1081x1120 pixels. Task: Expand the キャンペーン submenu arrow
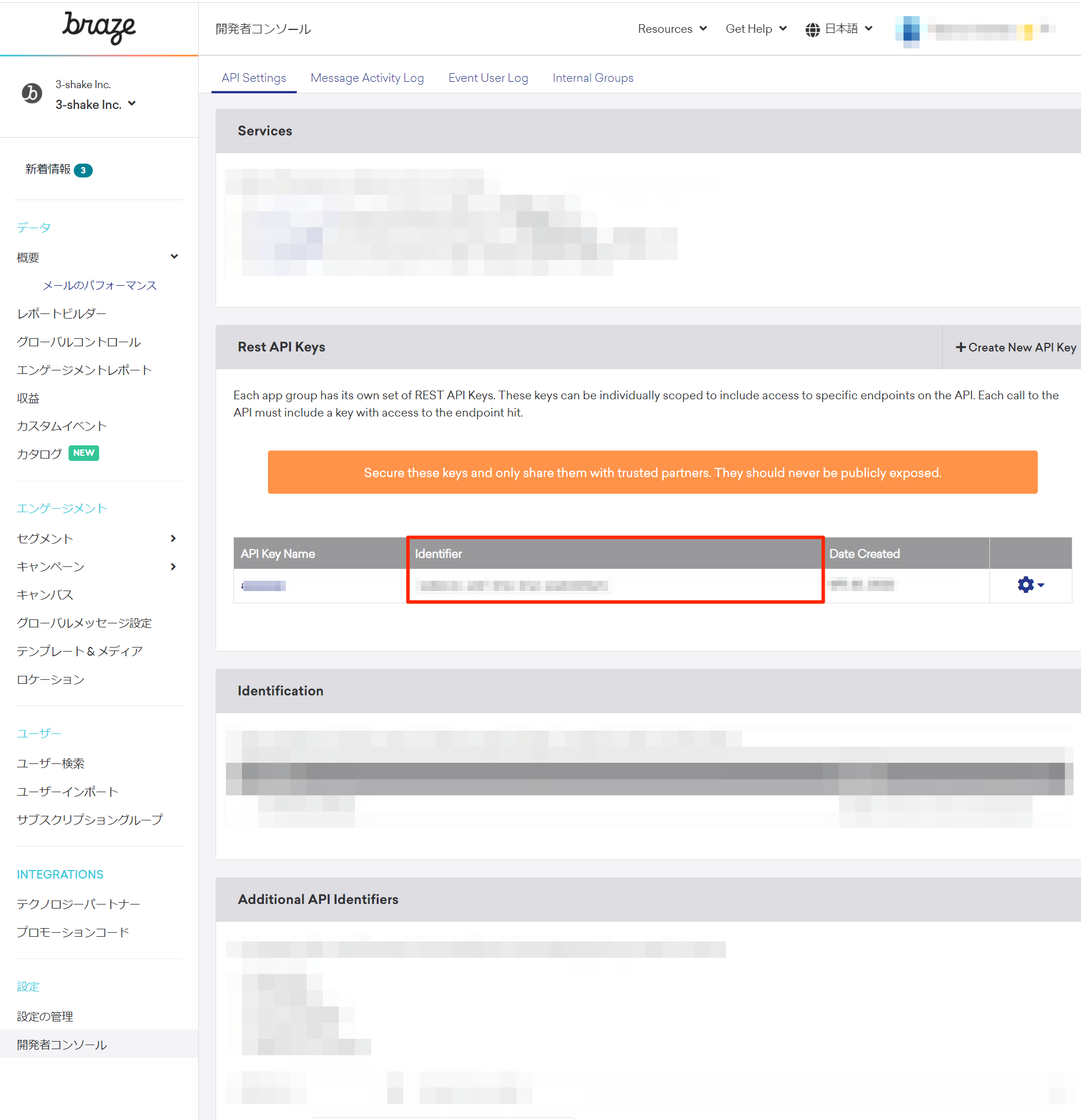point(173,566)
